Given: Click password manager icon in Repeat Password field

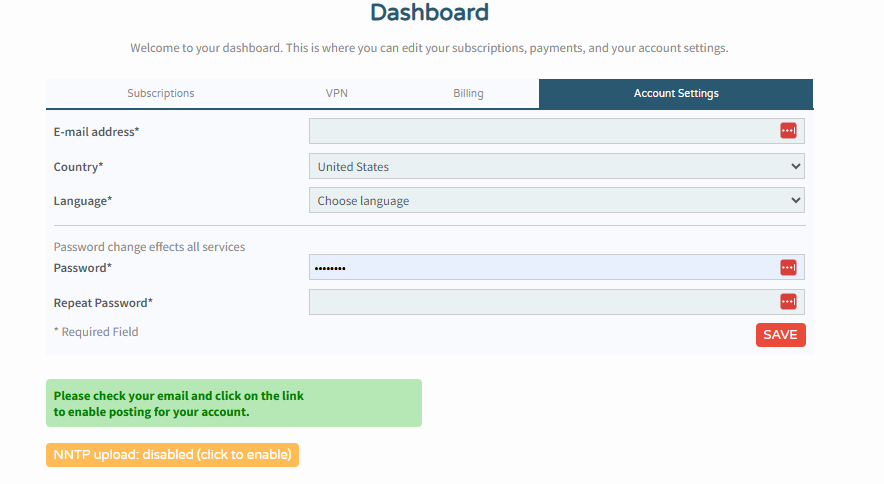Looking at the screenshot, I should (788, 302).
